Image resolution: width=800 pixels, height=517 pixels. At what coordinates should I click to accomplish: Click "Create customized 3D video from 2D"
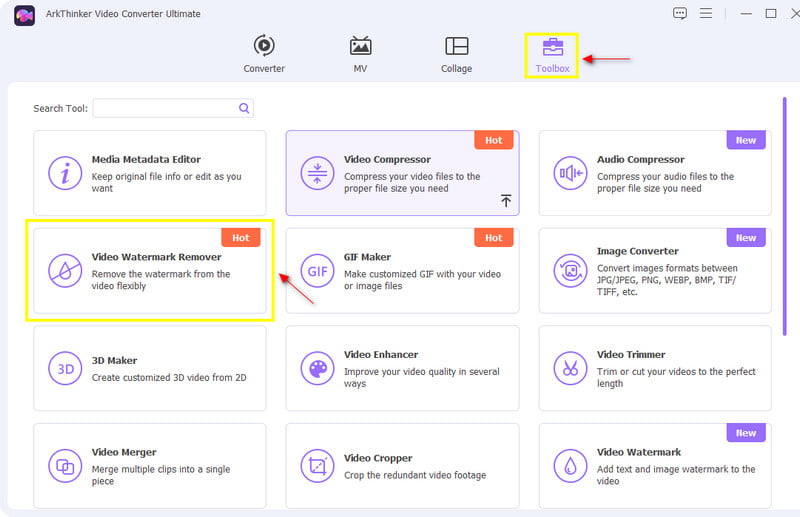click(x=169, y=378)
